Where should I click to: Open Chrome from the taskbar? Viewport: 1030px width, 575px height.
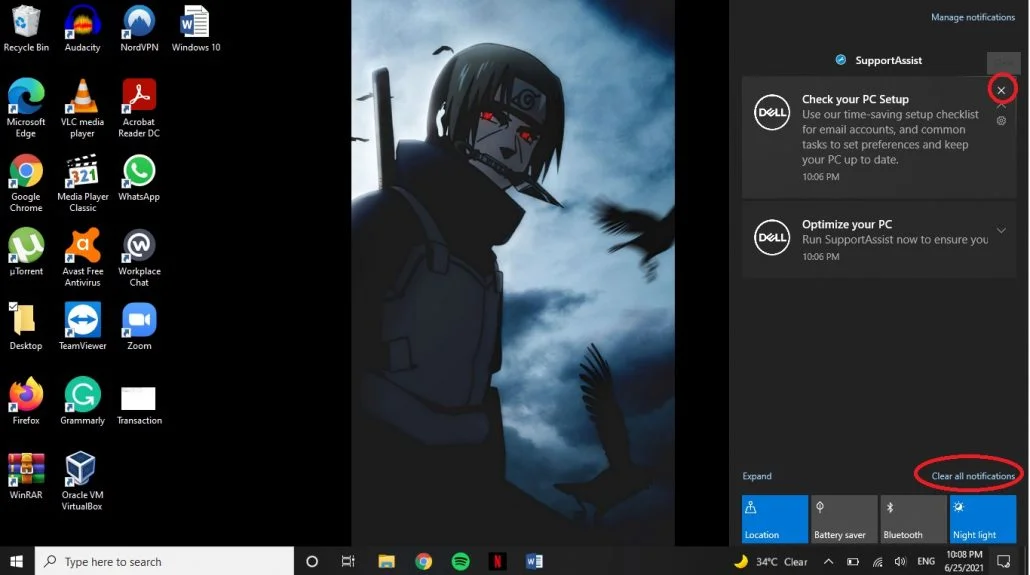[x=424, y=561]
